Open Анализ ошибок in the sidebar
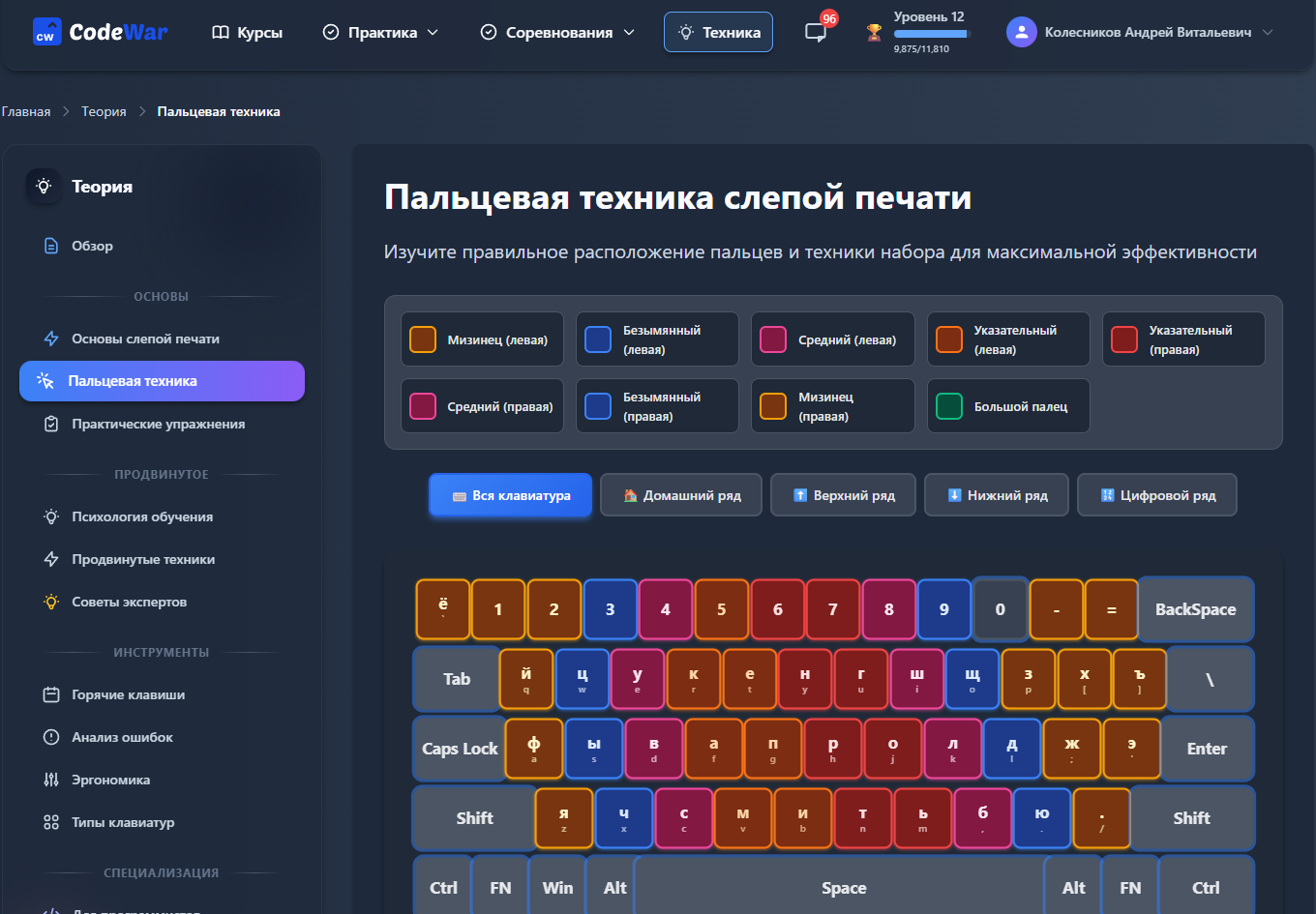This screenshot has height=914, width=1316. pos(122,737)
